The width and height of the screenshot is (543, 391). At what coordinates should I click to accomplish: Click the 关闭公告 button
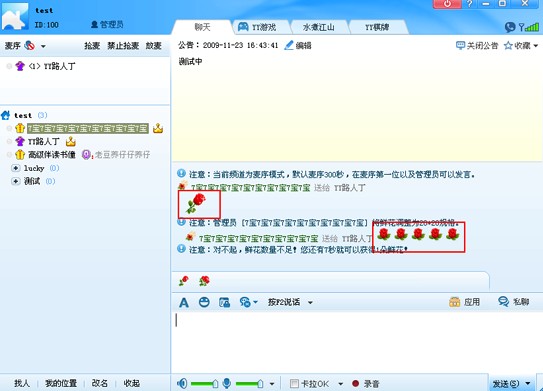pos(477,45)
